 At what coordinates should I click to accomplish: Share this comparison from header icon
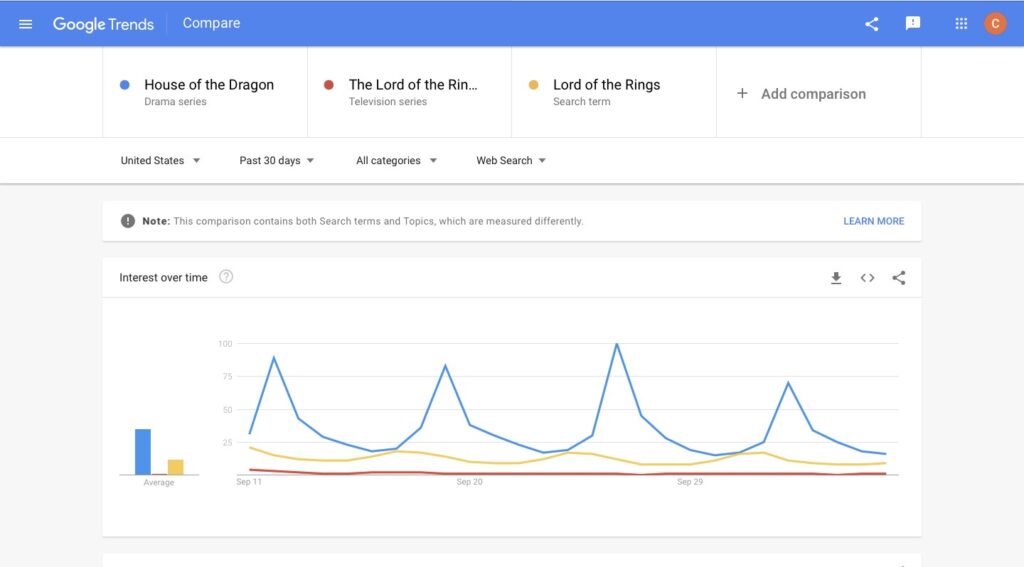[871, 24]
